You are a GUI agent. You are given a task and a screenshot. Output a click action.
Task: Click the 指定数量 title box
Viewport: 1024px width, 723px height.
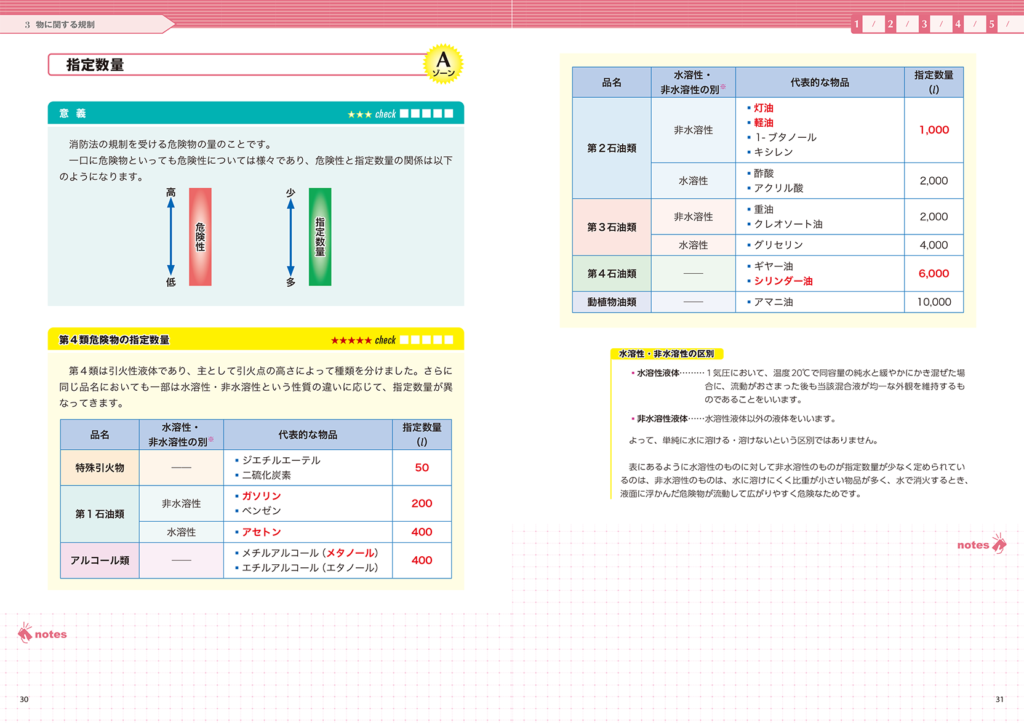[x=238, y=65]
